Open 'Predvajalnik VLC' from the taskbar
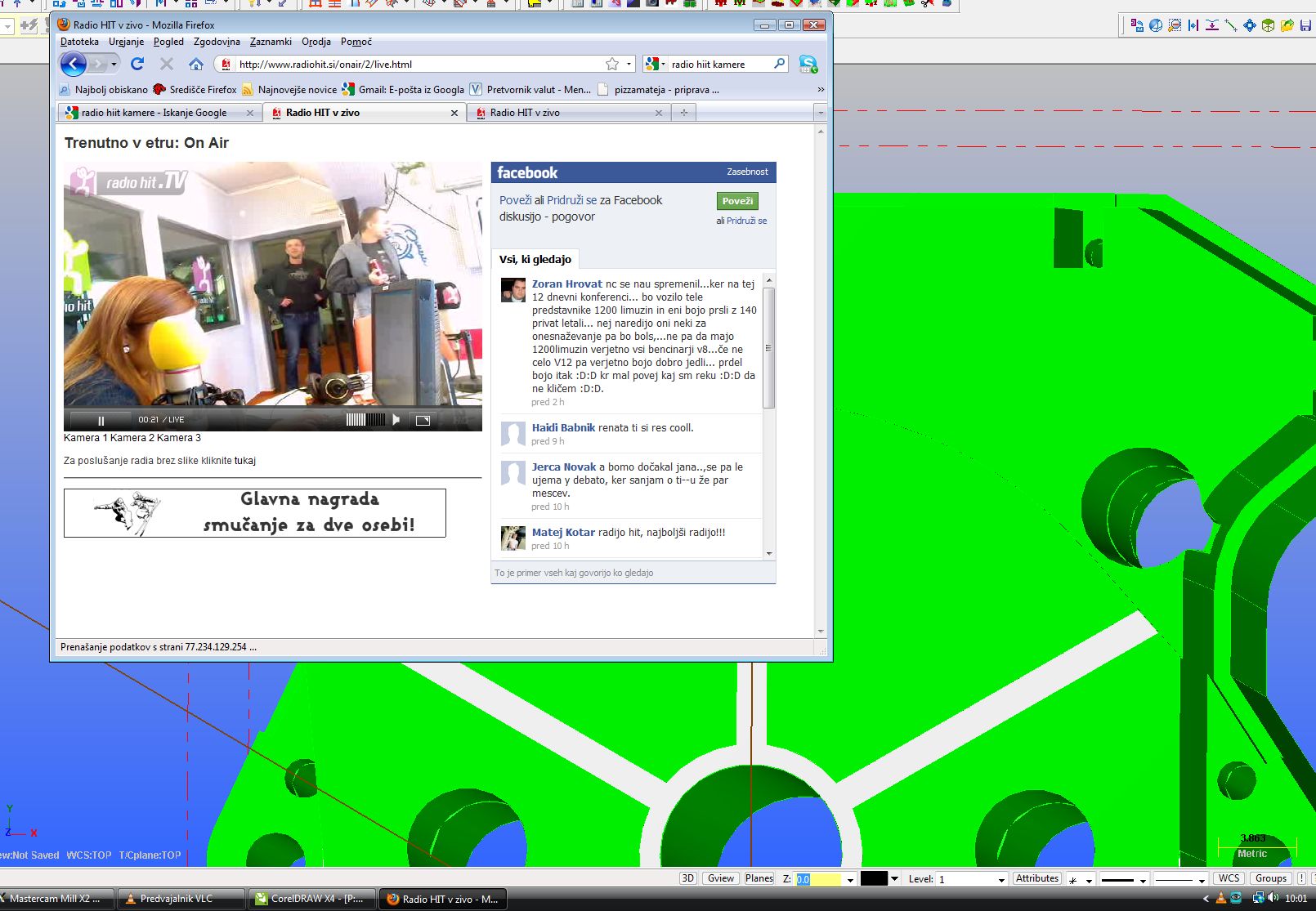Screen dimensions: 1316x911 (x=181, y=899)
